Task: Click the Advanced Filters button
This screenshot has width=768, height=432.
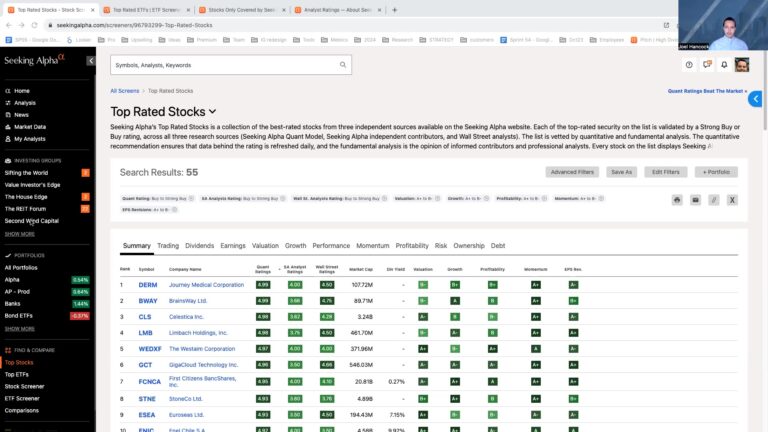Action: 572,172
